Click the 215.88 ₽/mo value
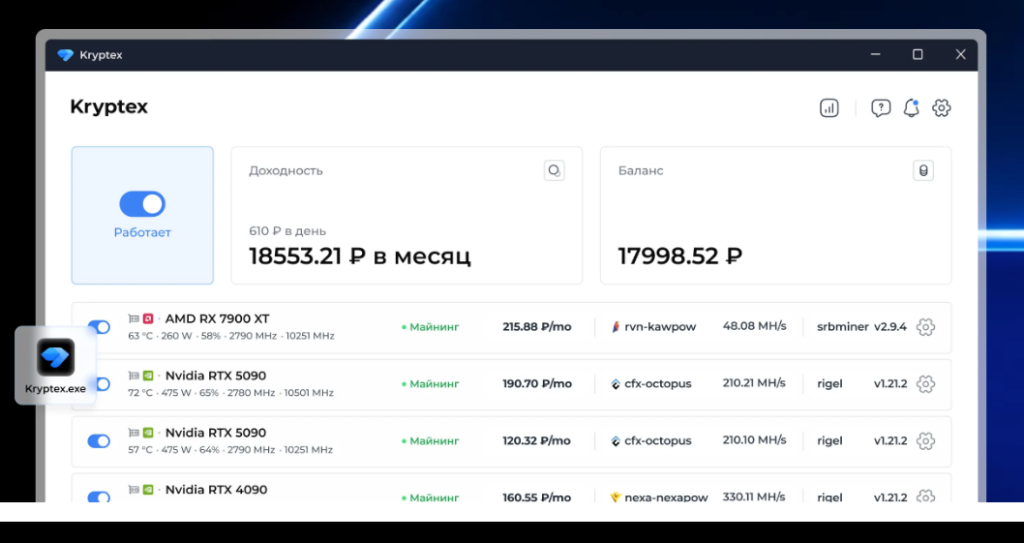 537,327
